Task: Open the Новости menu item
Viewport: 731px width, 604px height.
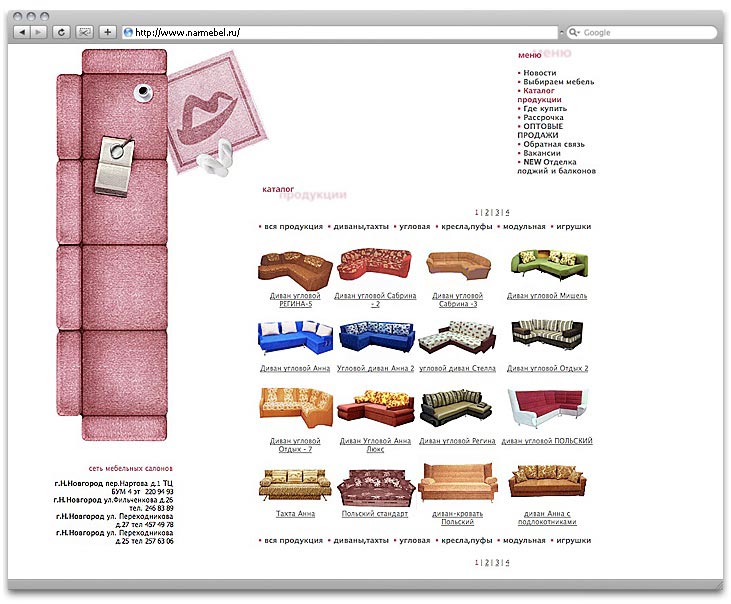Action: (539, 73)
